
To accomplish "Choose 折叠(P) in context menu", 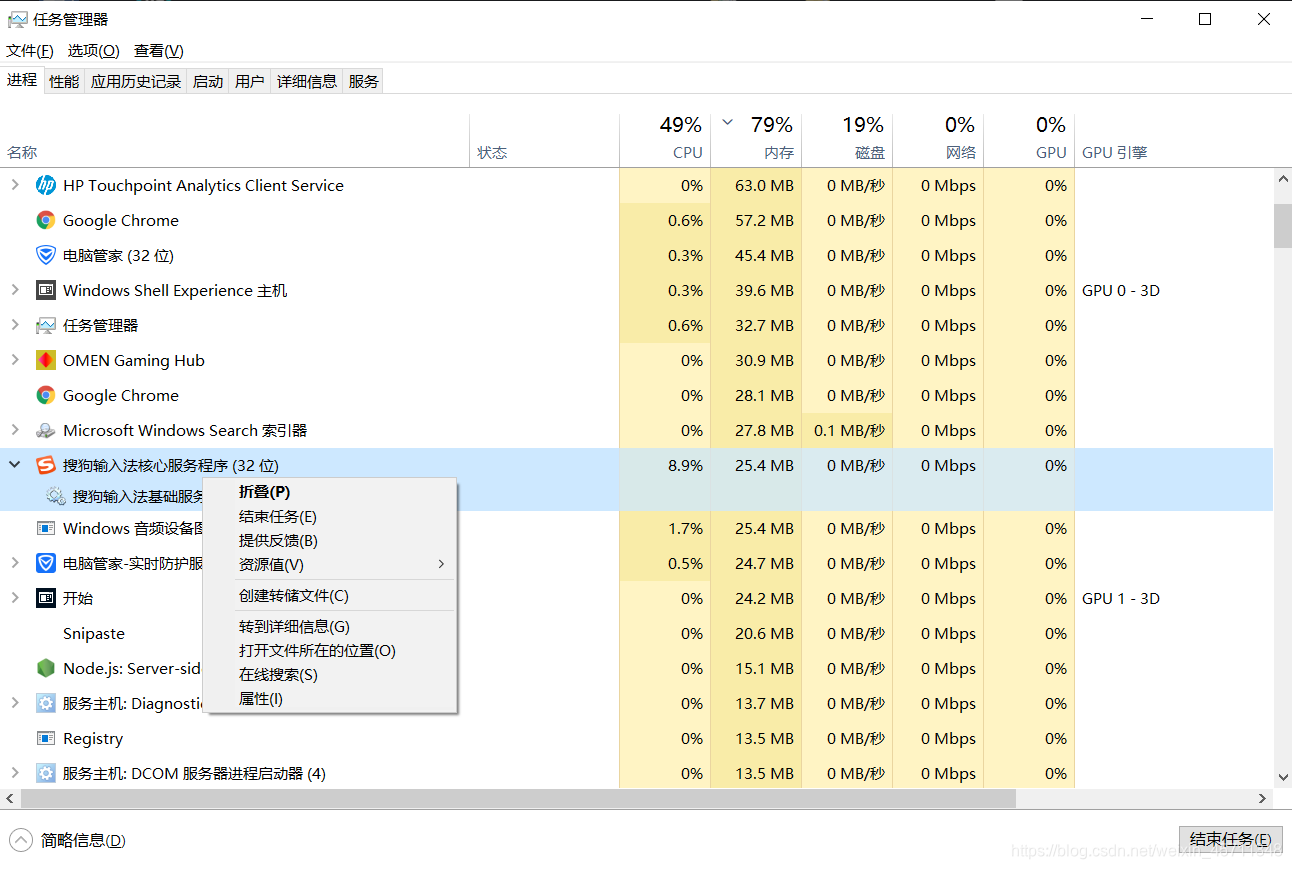I will coord(330,492).
